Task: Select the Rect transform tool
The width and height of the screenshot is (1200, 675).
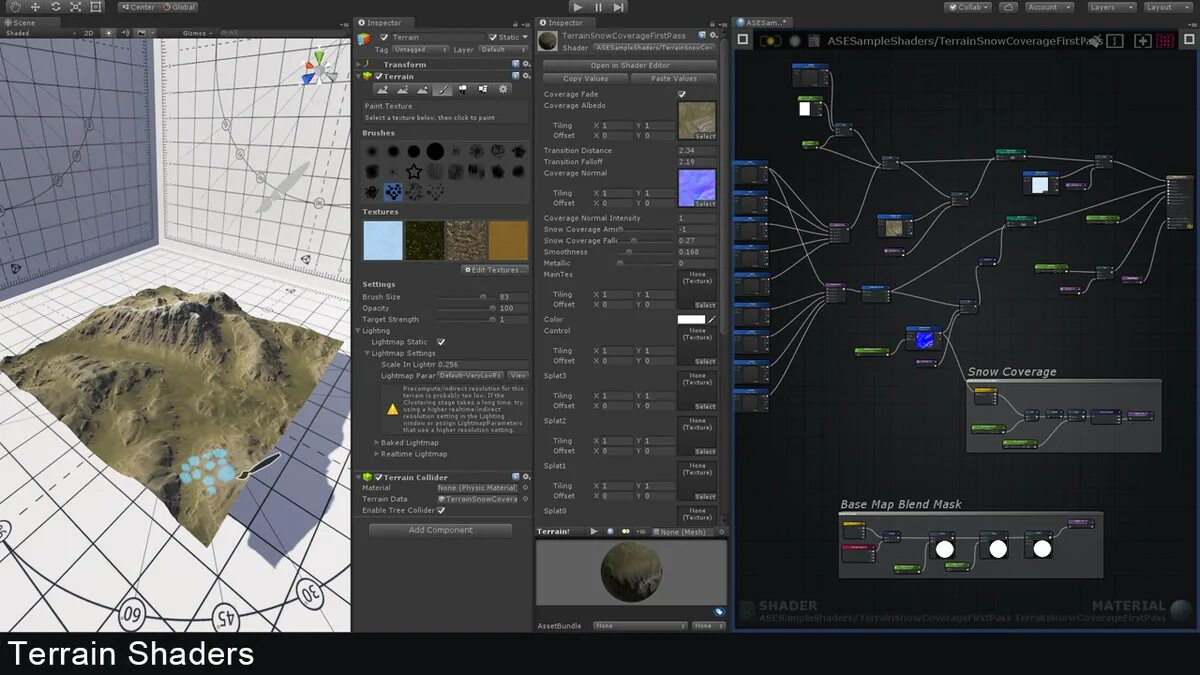Action: (96, 7)
